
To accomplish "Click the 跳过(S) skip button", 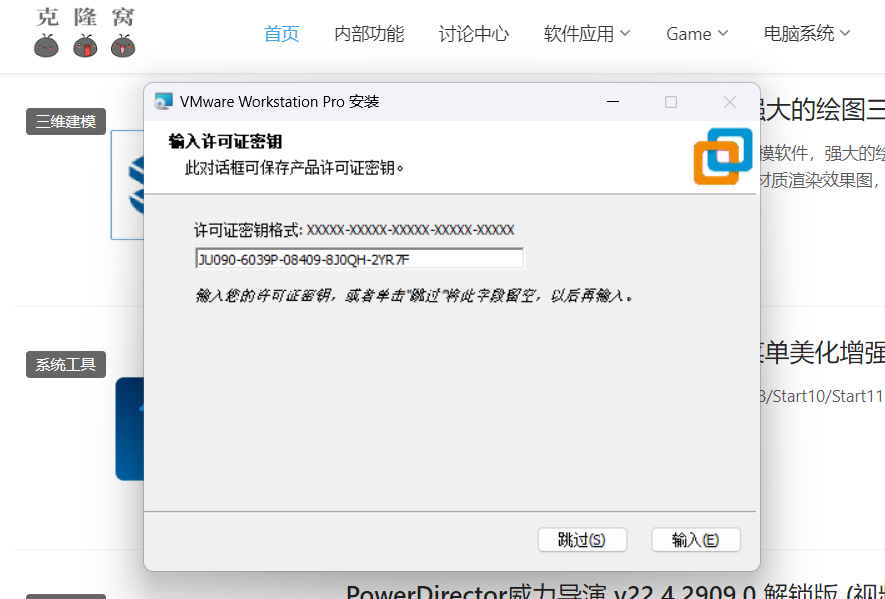I will click(x=582, y=540).
